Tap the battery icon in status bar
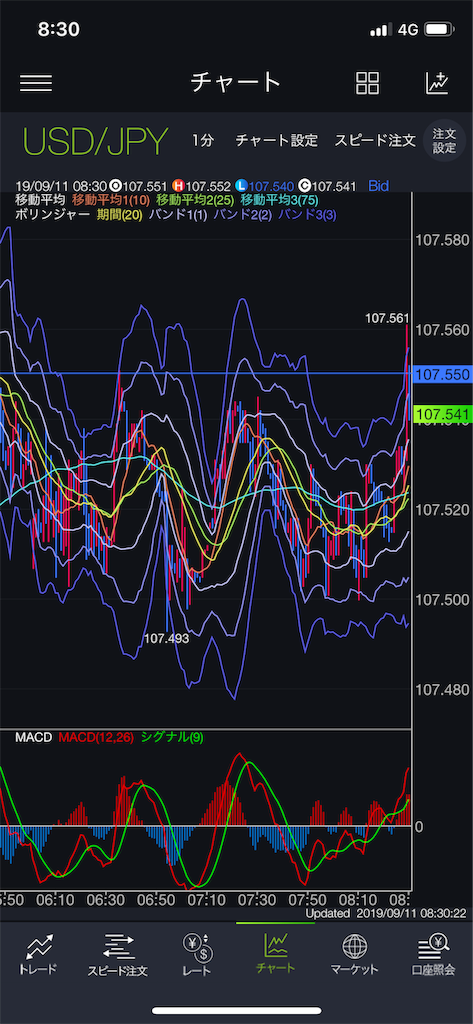 tap(439, 29)
